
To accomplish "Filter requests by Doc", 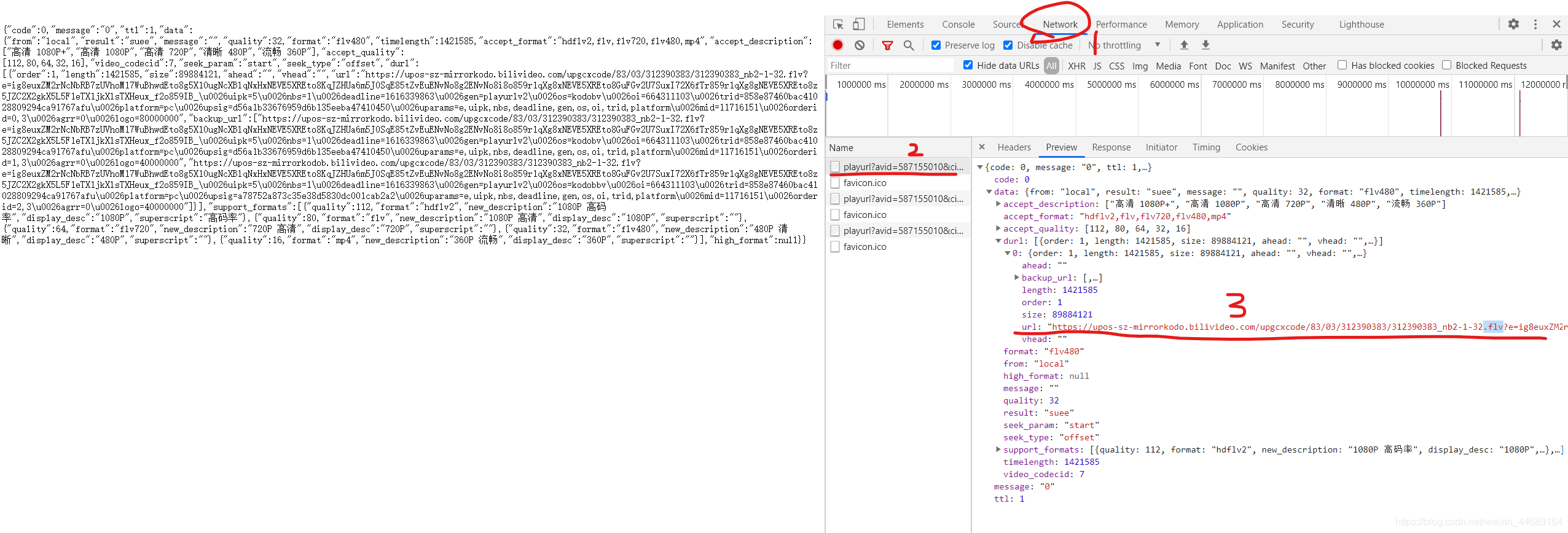I will pyautogui.click(x=1223, y=66).
